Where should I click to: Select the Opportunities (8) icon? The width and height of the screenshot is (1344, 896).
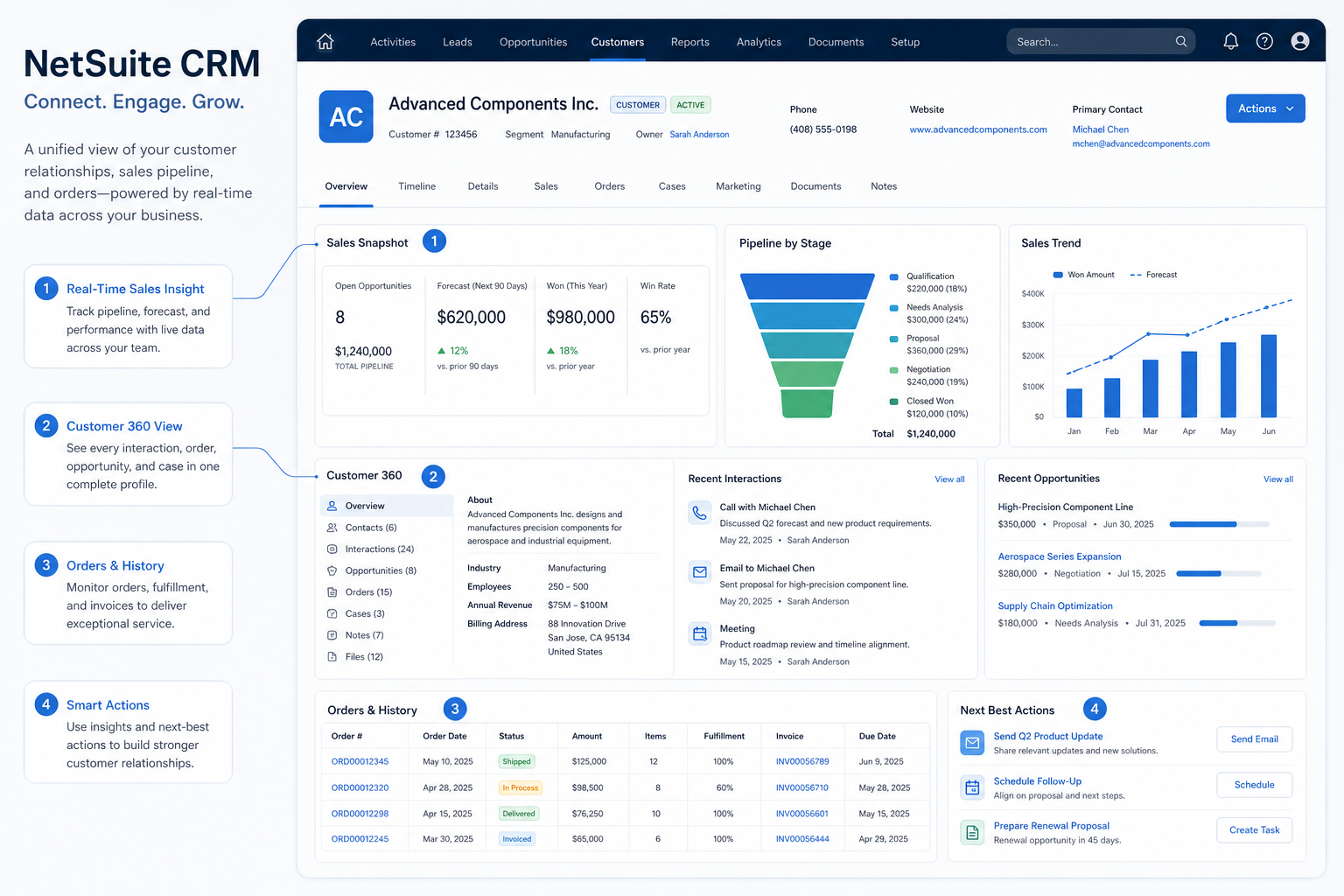pos(332,570)
